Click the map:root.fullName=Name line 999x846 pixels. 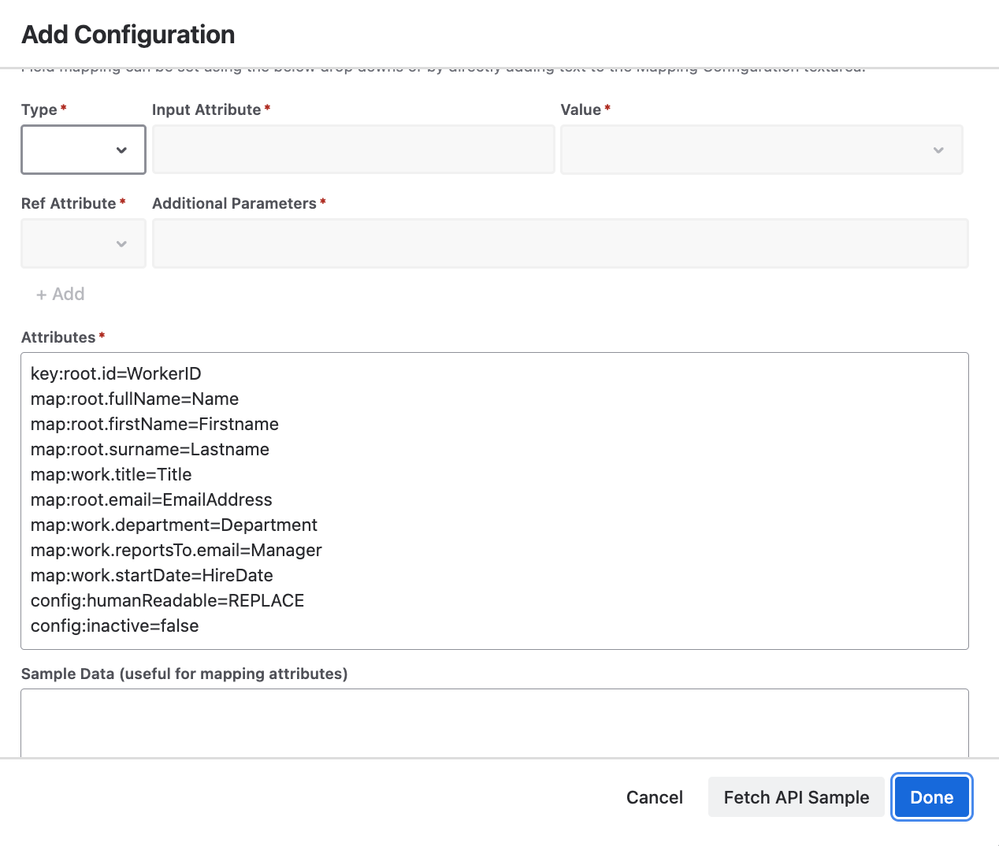point(135,399)
